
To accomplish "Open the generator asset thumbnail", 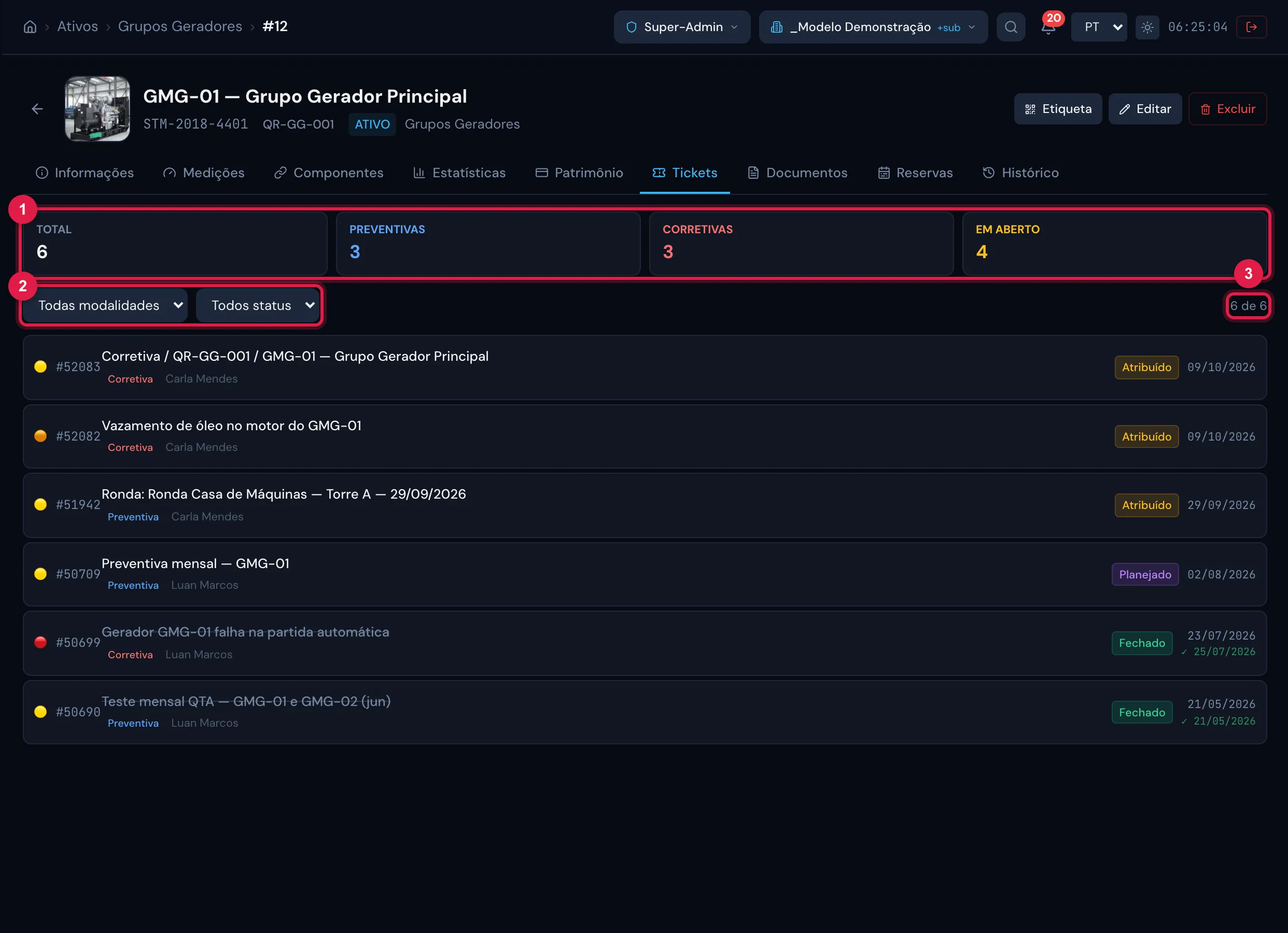I will pyautogui.click(x=97, y=108).
